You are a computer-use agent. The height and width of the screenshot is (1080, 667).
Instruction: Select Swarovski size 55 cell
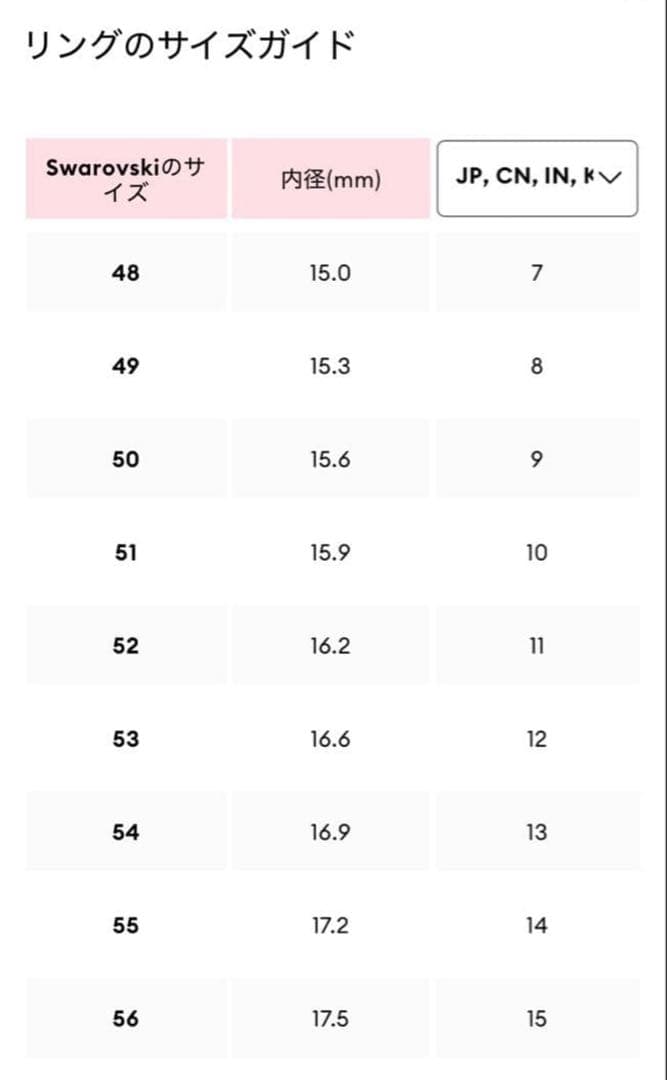[126, 926]
